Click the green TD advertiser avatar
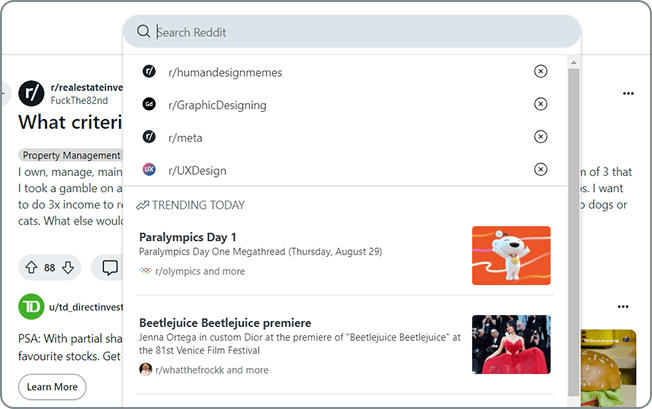This screenshot has height=409, width=652. coord(31,307)
